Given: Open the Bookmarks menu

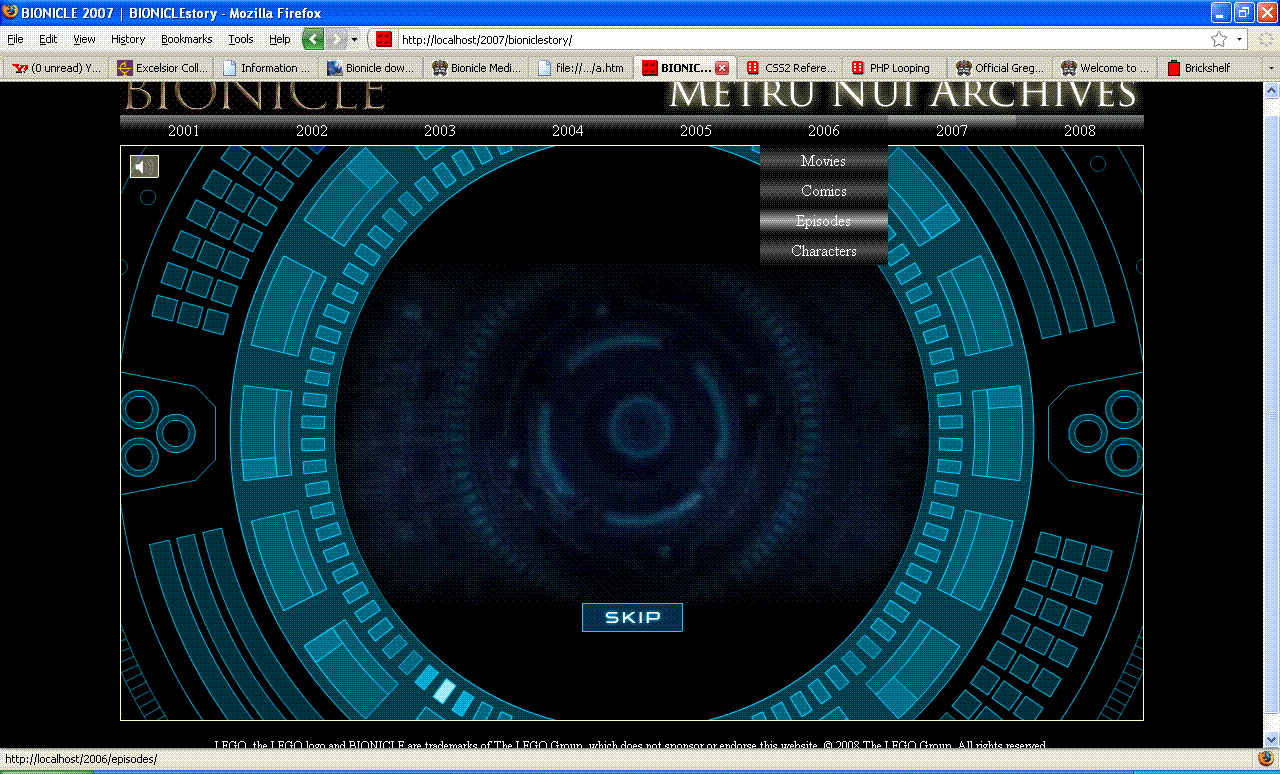Looking at the screenshot, I should pyautogui.click(x=187, y=39).
